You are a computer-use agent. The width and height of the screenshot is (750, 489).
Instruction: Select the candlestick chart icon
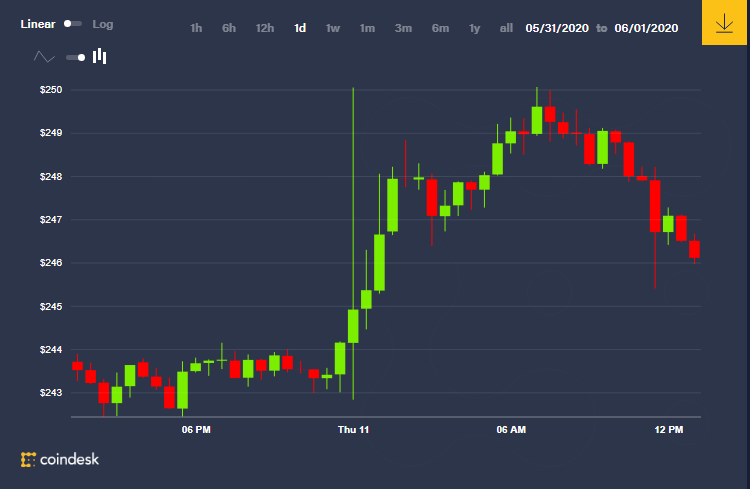99,56
